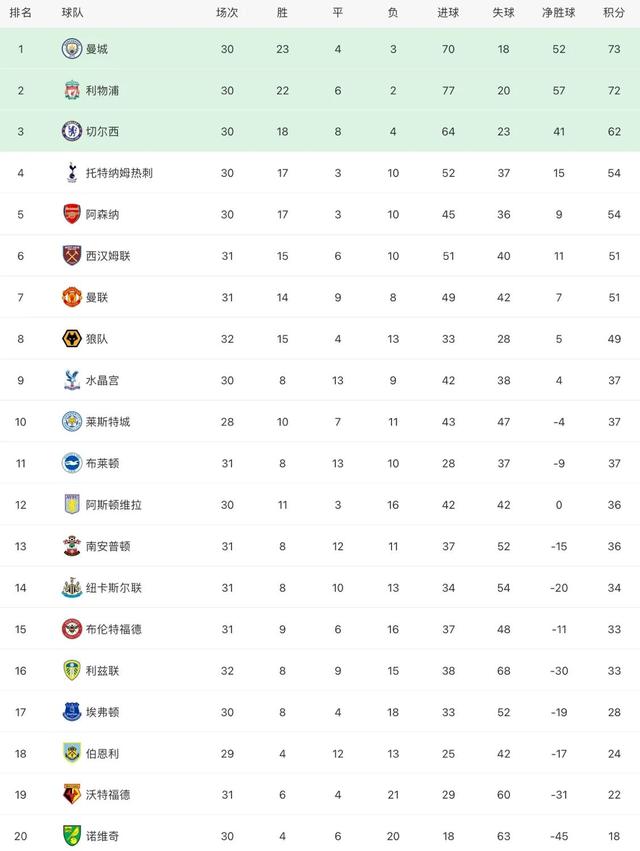Select the Manchester United crest

click(x=72, y=297)
